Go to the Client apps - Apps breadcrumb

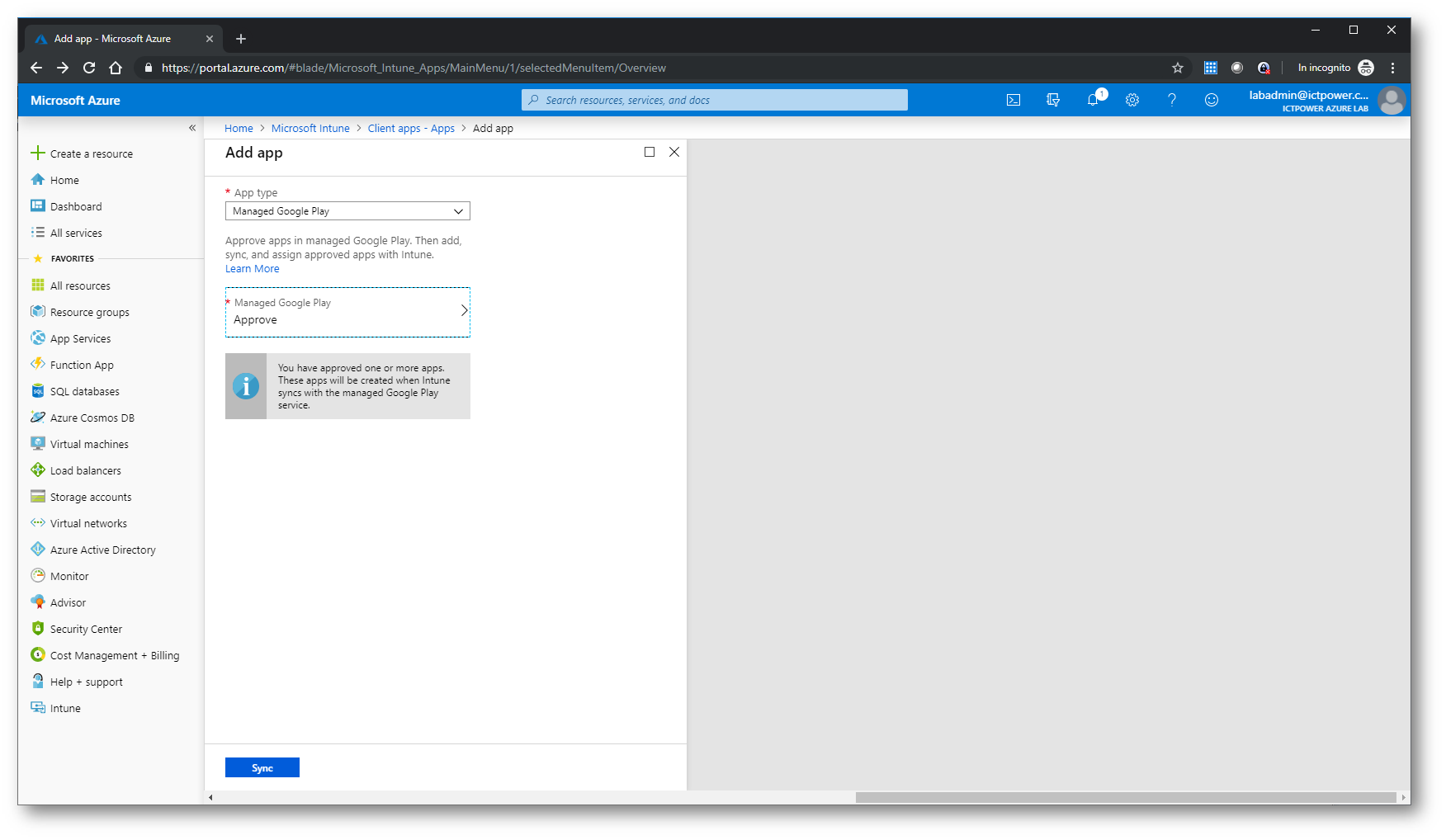(x=411, y=128)
